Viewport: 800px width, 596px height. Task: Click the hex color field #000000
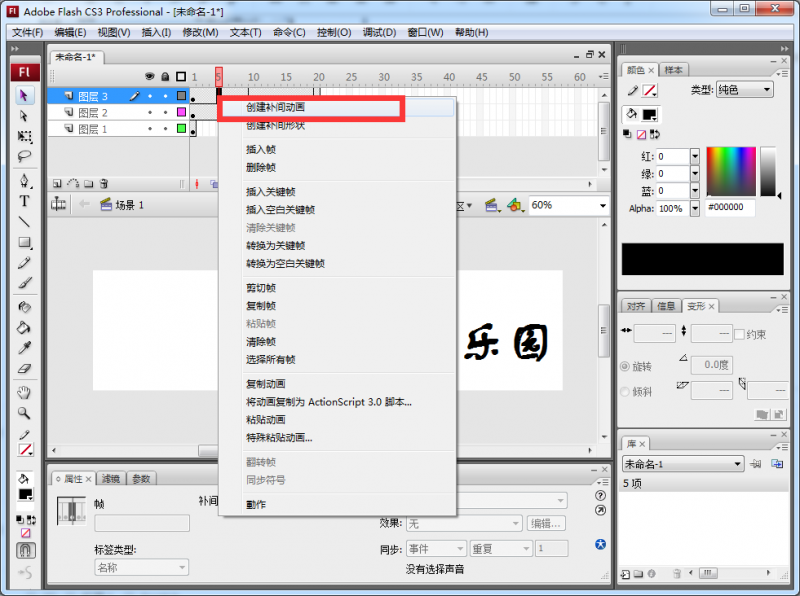click(730, 207)
